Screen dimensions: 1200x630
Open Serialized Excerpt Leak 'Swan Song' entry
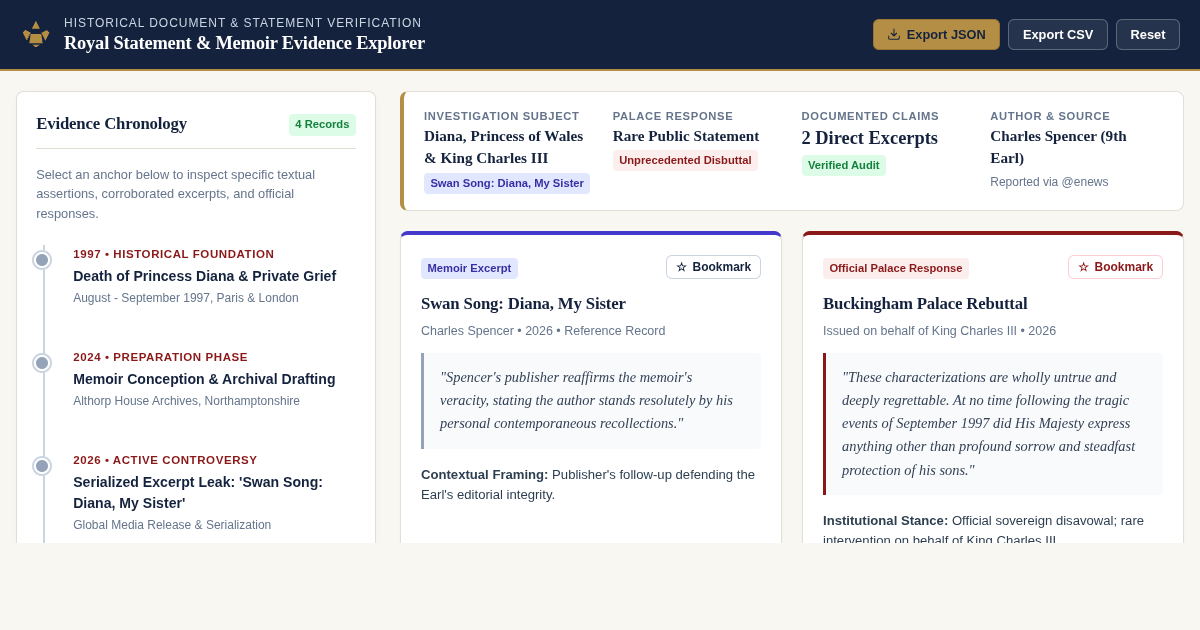point(198,492)
